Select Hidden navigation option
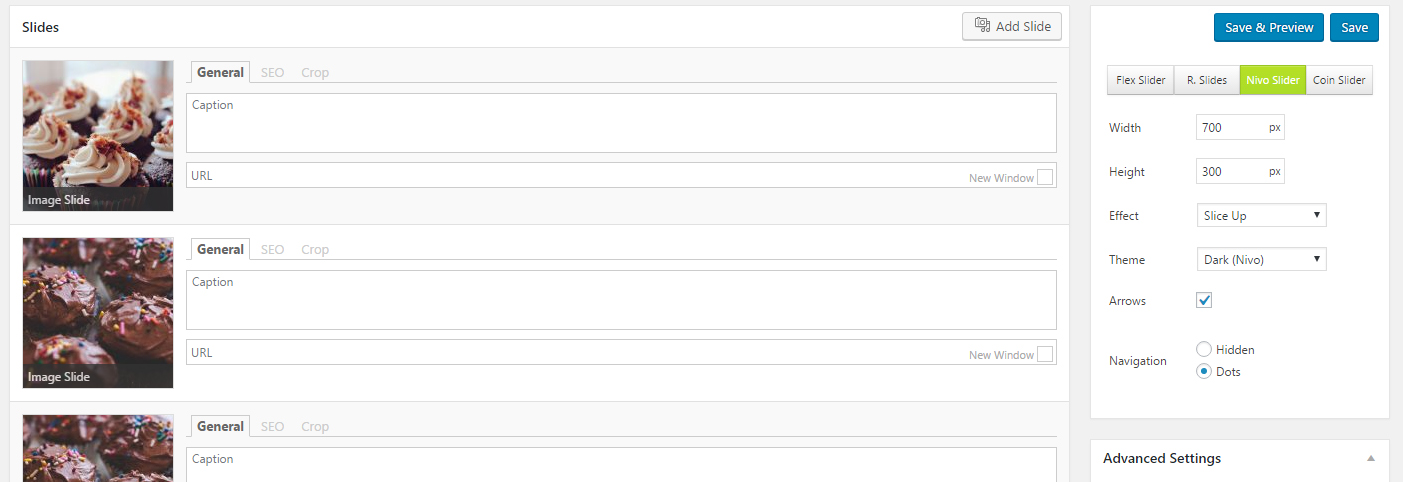 [1204, 350]
